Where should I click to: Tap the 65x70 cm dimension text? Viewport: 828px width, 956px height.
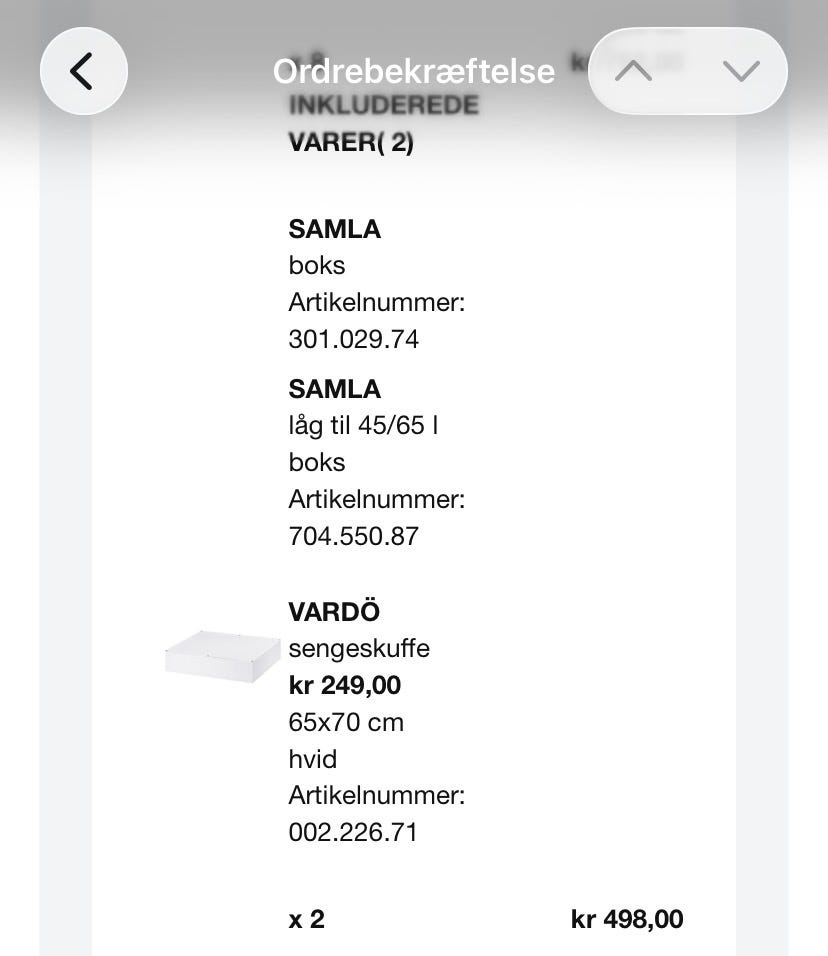pyautogui.click(x=346, y=722)
